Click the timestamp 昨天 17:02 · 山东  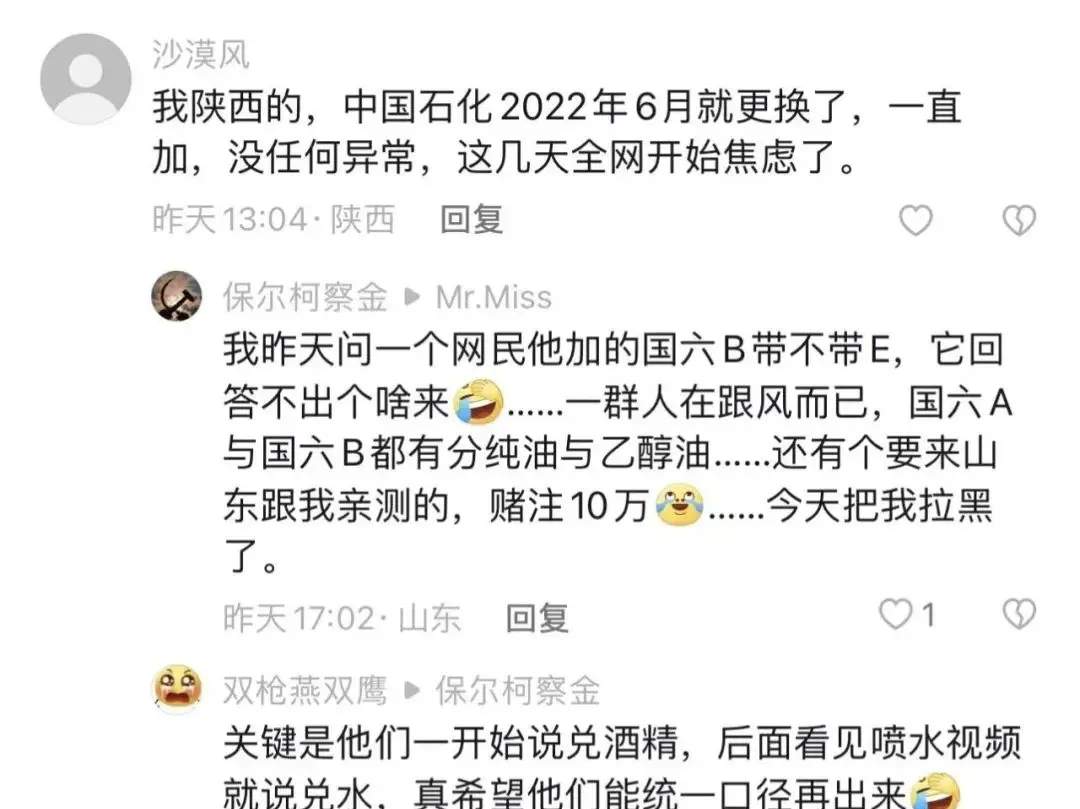[x=342, y=618]
